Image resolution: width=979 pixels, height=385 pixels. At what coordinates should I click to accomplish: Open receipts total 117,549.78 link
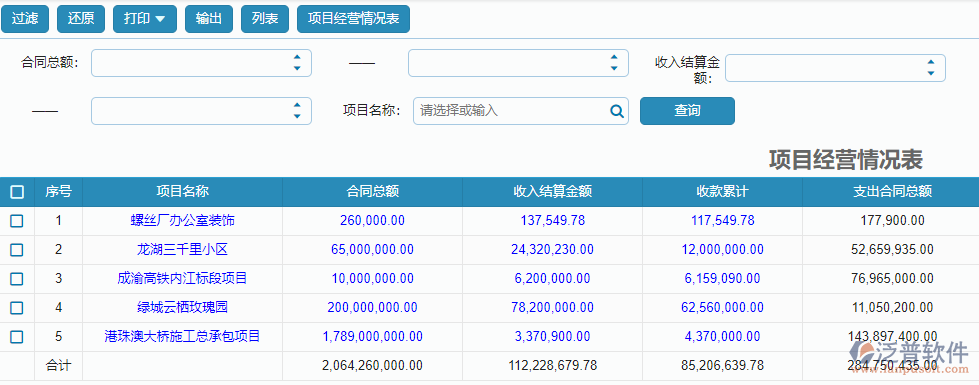pyautogui.click(x=722, y=220)
